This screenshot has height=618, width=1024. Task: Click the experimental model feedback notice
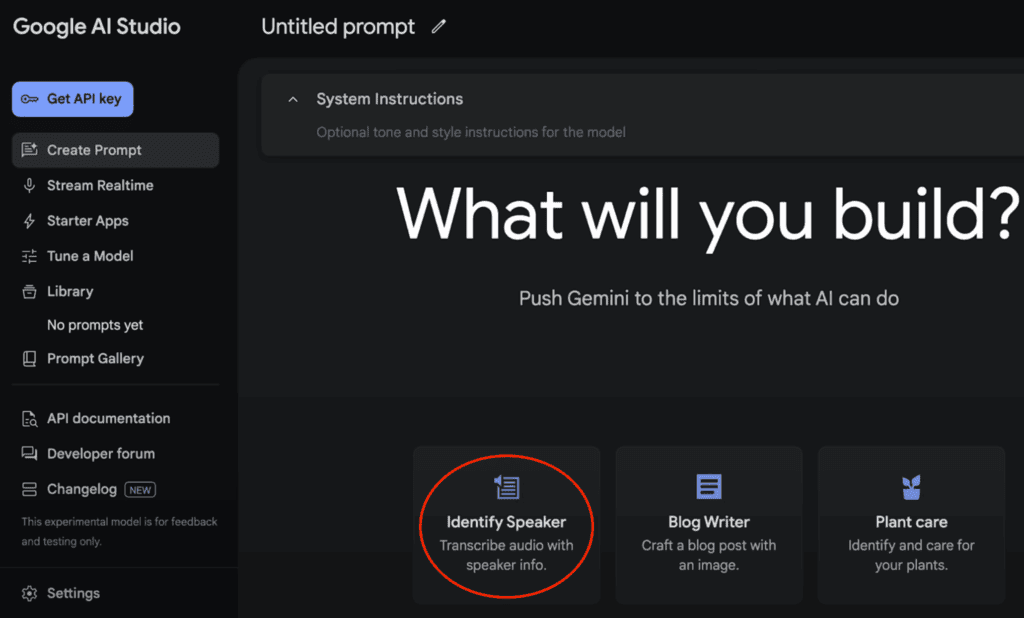click(120, 532)
